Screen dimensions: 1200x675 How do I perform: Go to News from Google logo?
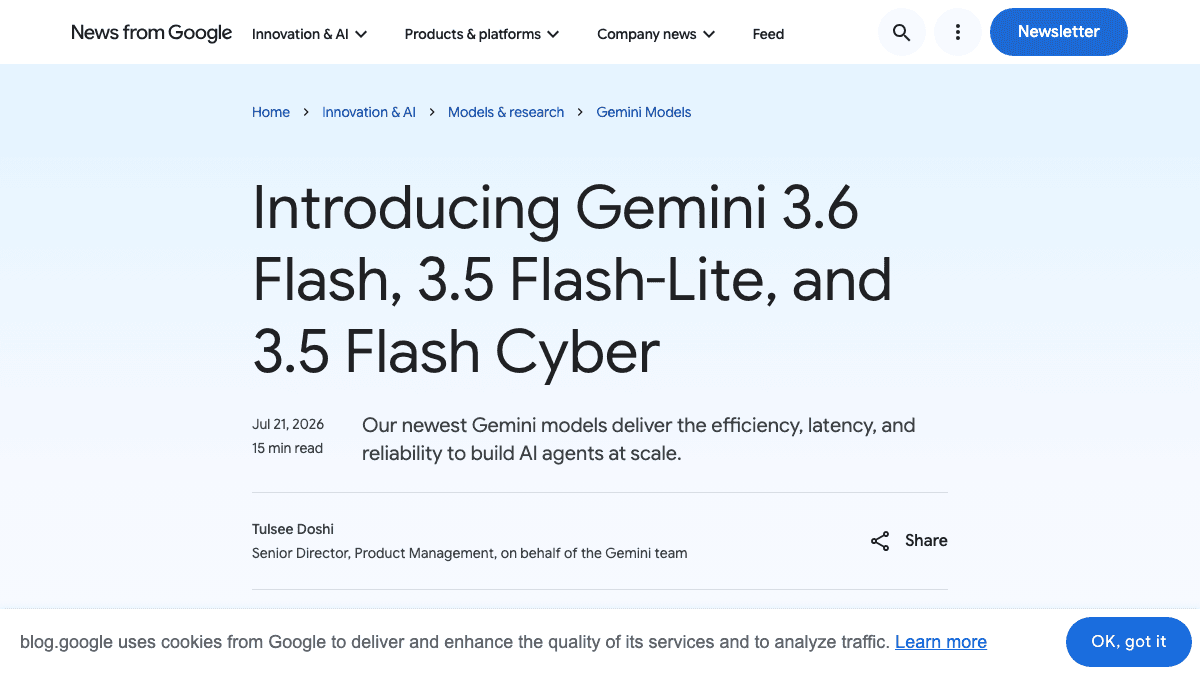tap(152, 33)
